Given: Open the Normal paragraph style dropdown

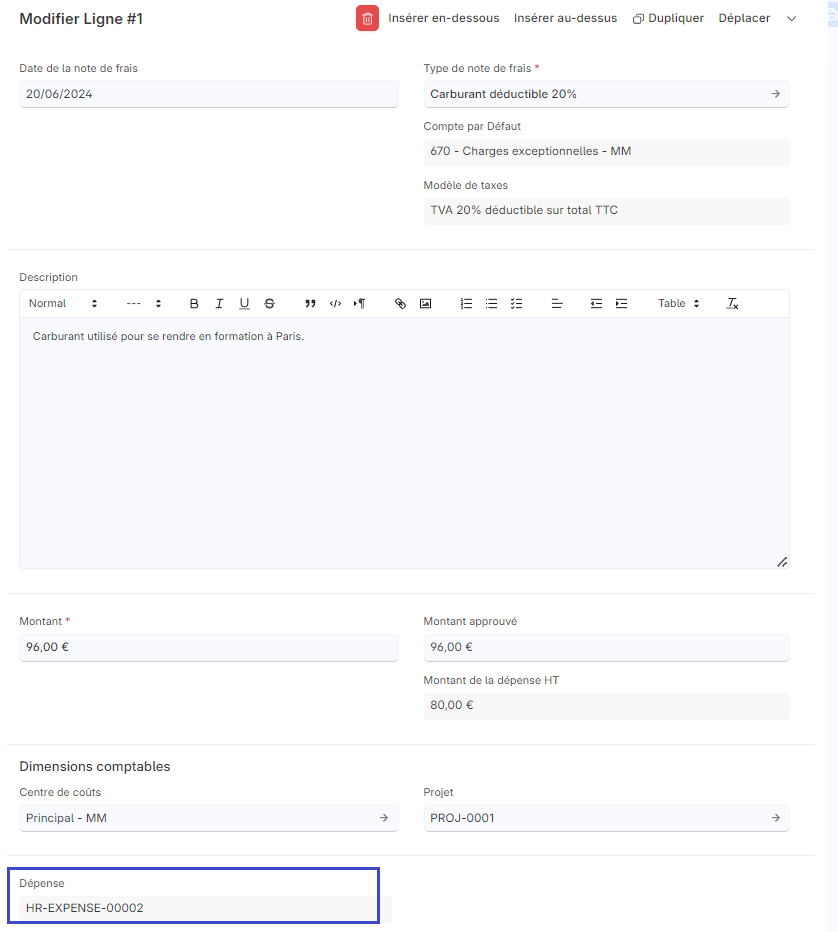Looking at the screenshot, I should (x=63, y=304).
